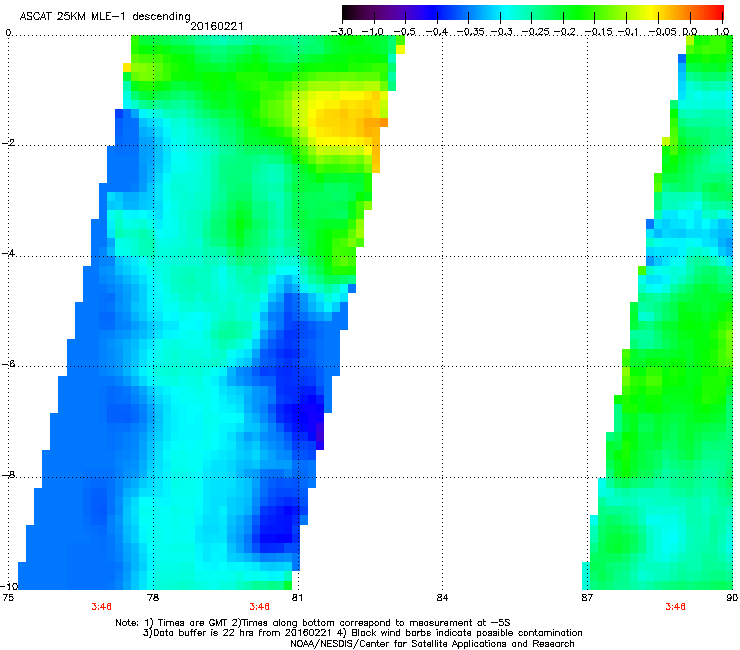Click the color bar label '-0.15'
740x650 pixels.
pos(598,32)
